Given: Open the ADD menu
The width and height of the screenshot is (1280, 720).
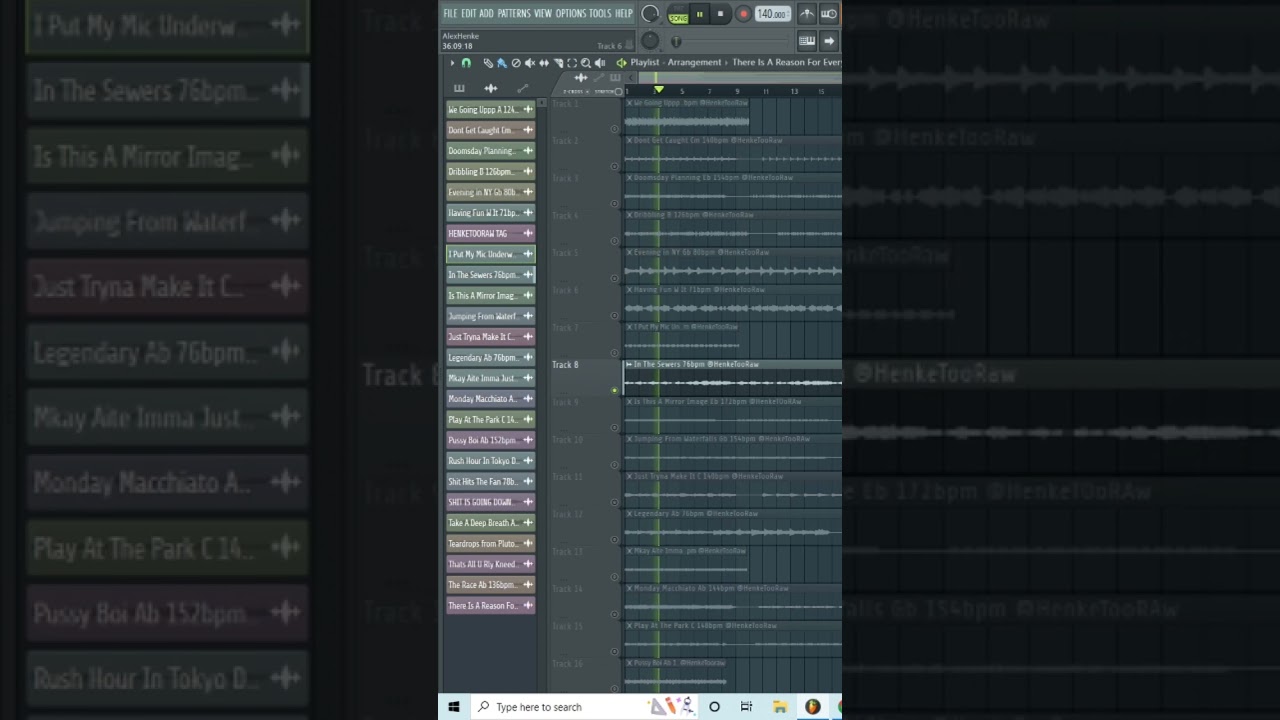Looking at the screenshot, I should tap(486, 13).
